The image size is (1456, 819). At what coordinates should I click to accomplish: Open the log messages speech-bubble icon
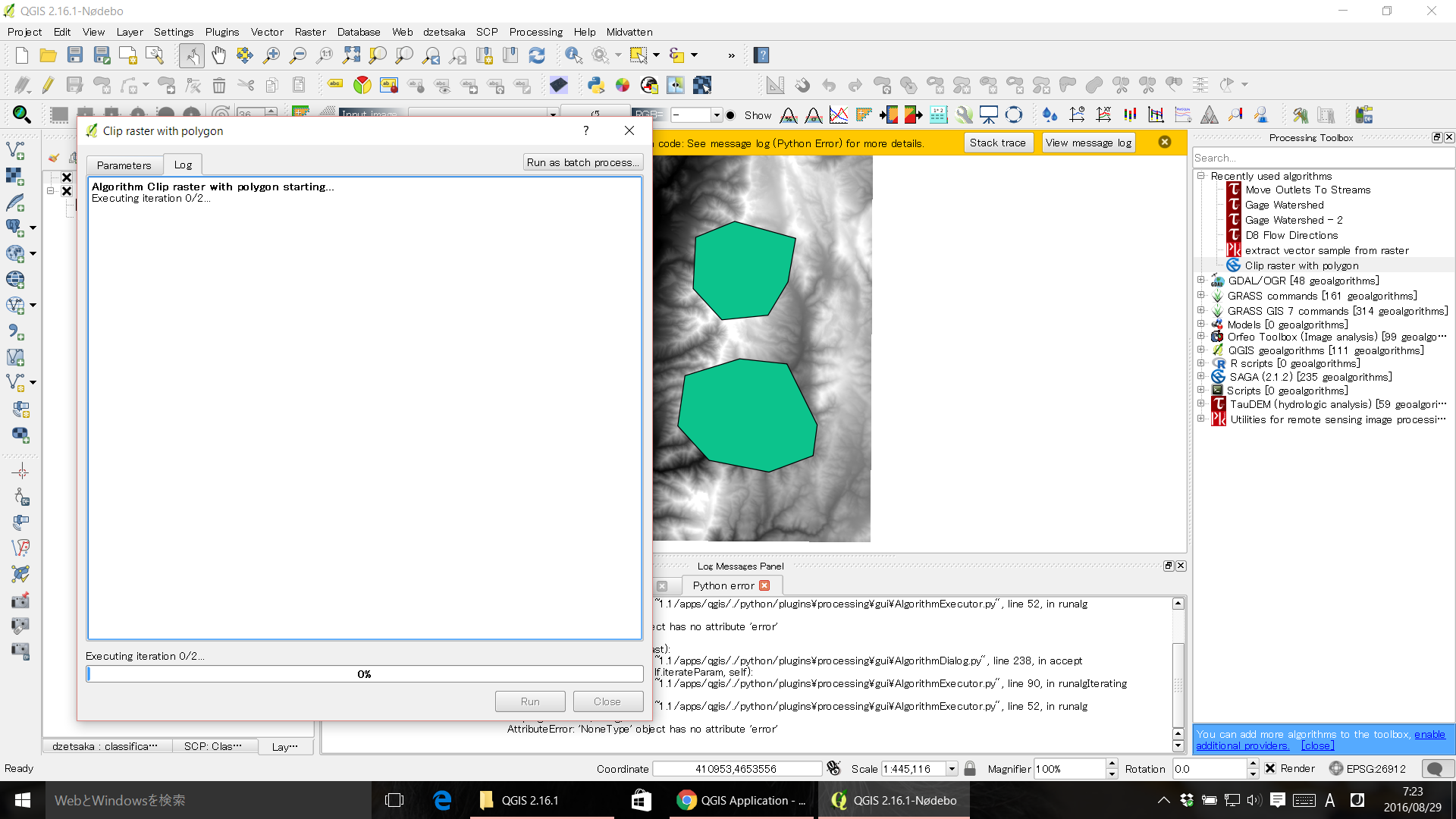pos(1434,769)
